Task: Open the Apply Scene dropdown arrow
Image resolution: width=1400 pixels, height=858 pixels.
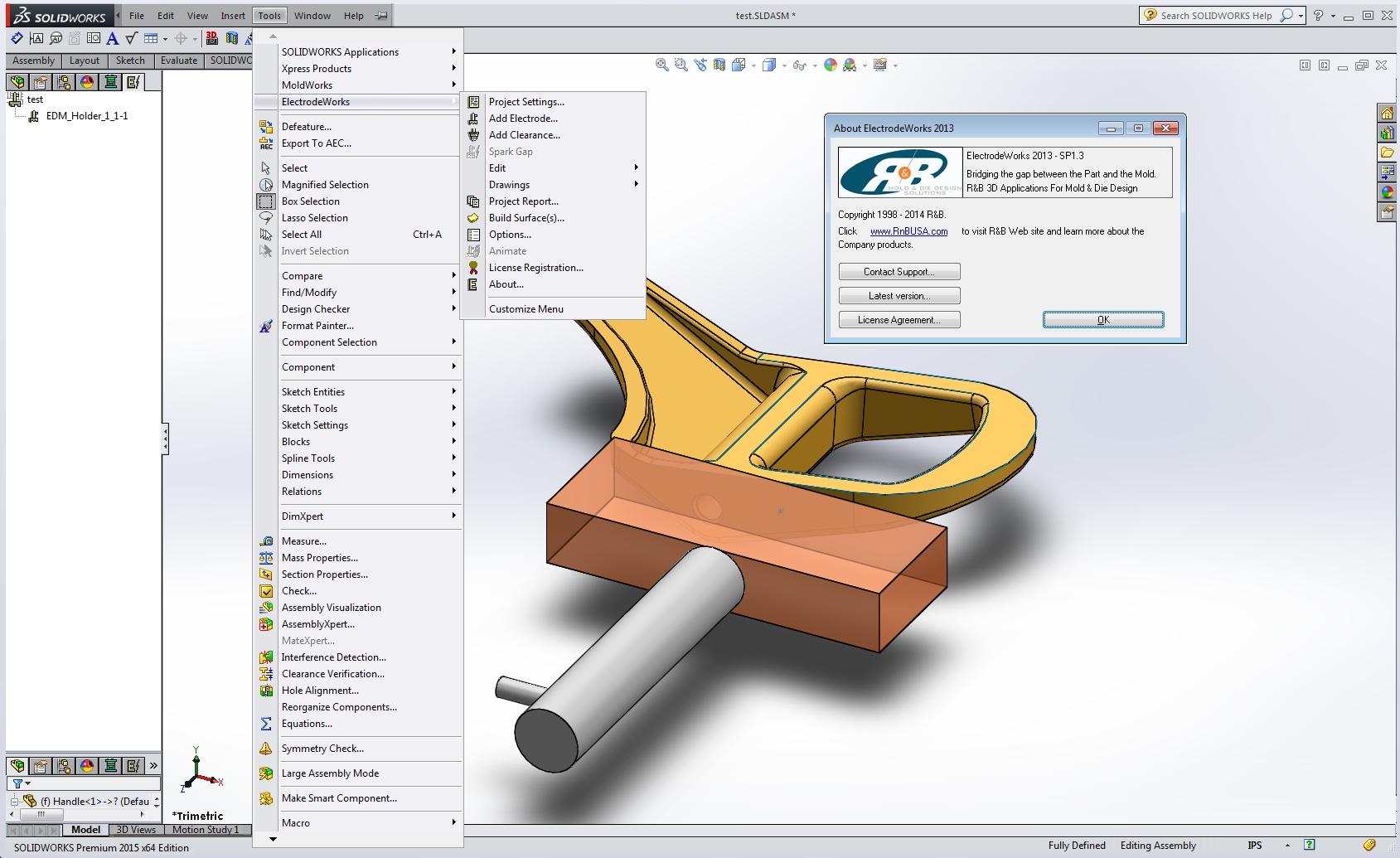Action: tap(865, 65)
